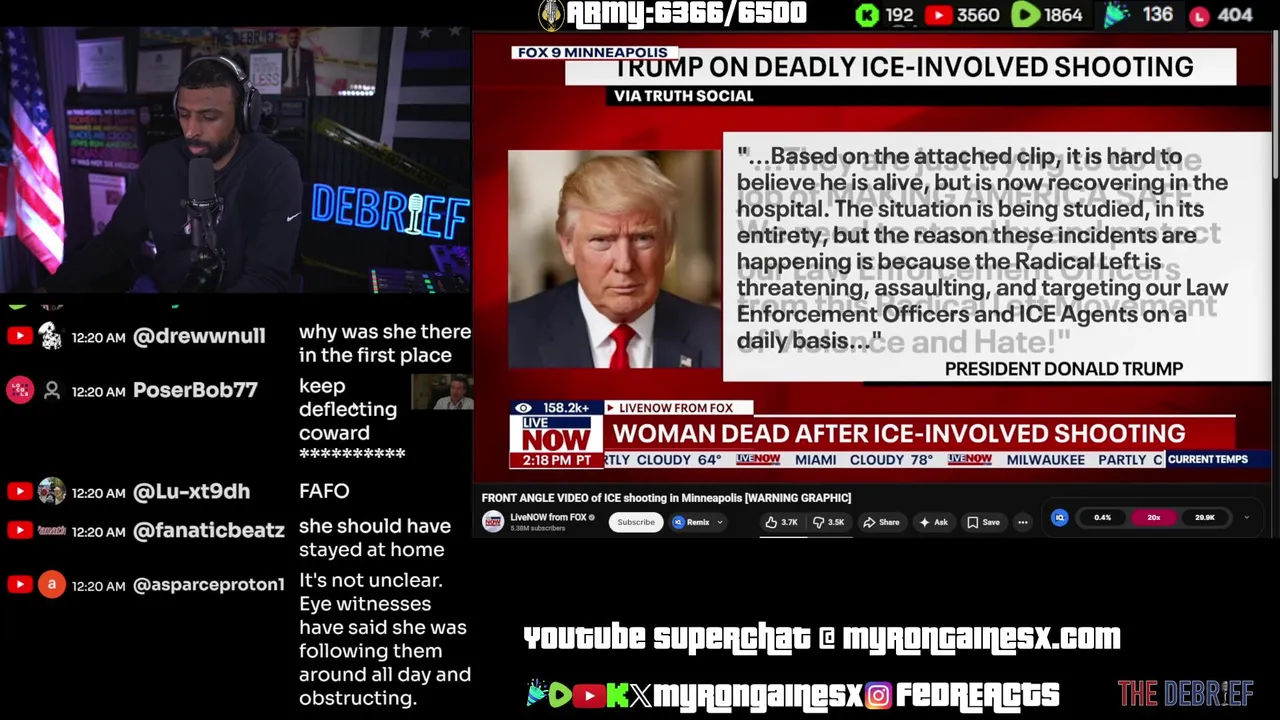Click the X logo before MYRONGAINESX handle
The image size is (1280, 720).
641,695
